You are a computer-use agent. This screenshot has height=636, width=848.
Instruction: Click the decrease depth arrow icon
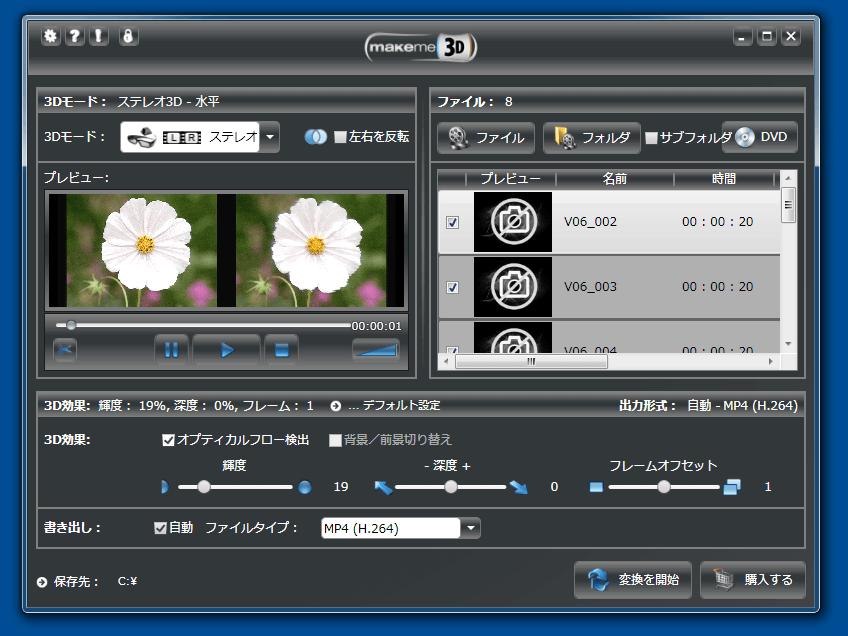pos(383,487)
